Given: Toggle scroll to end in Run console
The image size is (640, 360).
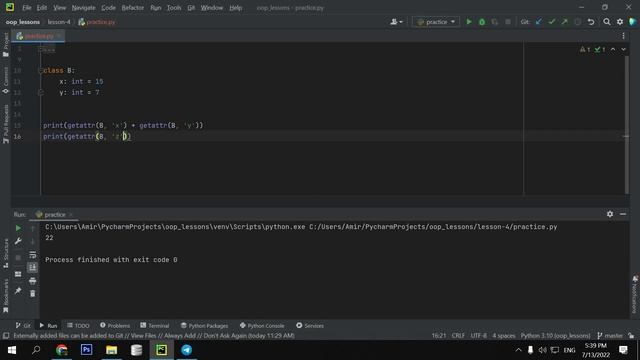Looking at the screenshot, I should pyautogui.click(x=33, y=268).
